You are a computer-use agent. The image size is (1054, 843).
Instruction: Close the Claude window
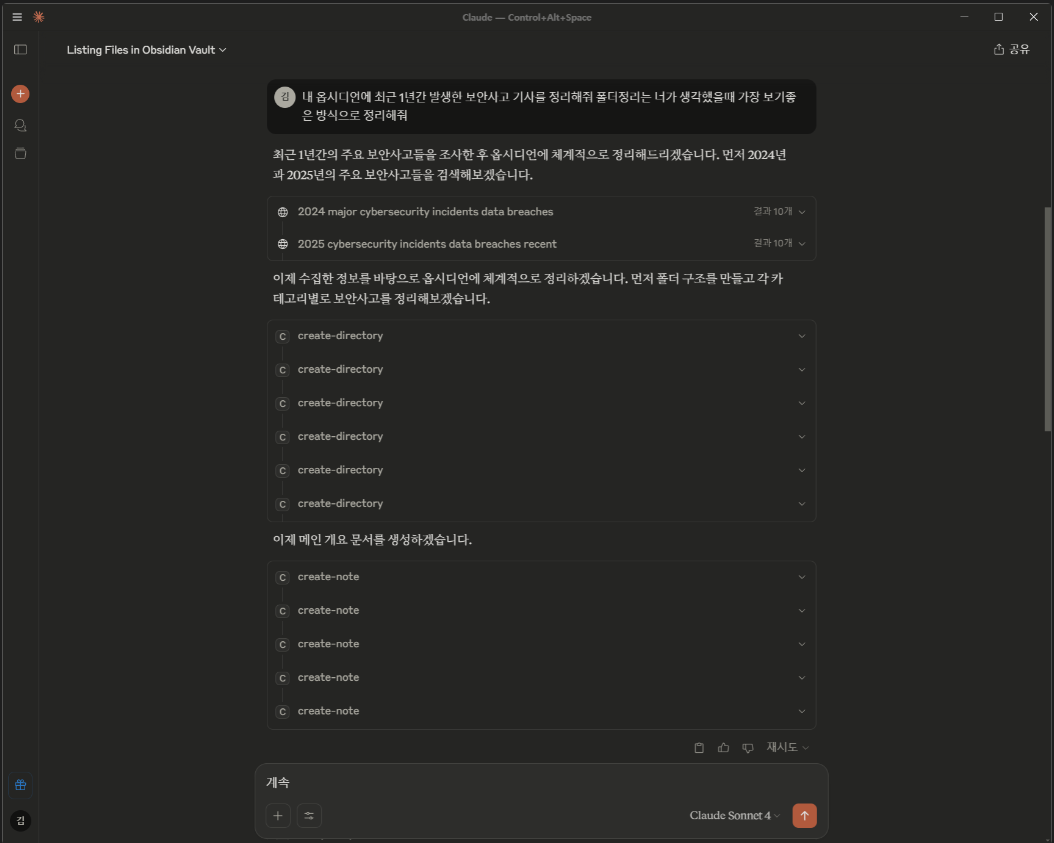[1034, 17]
